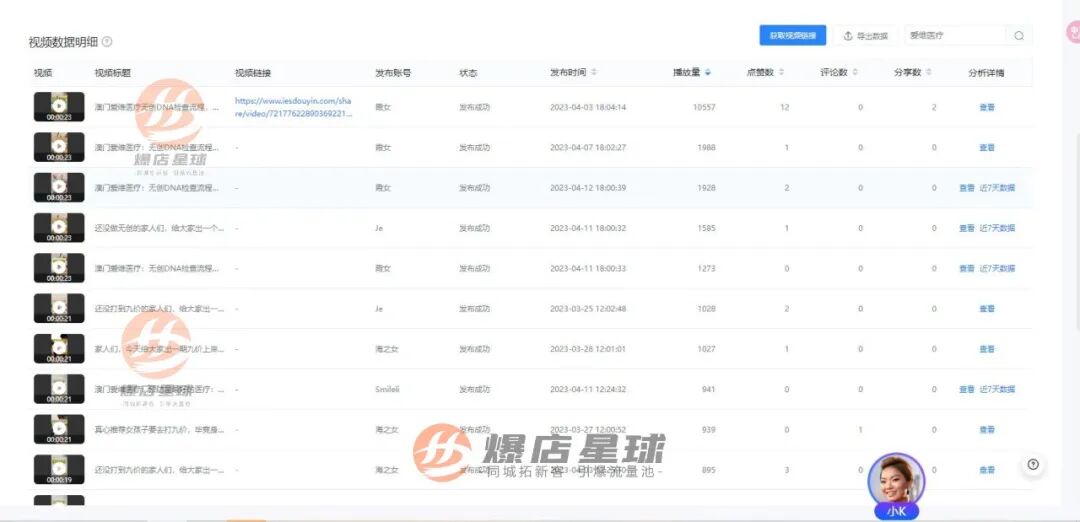Select the Je account in the 1028 row

click(379, 309)
